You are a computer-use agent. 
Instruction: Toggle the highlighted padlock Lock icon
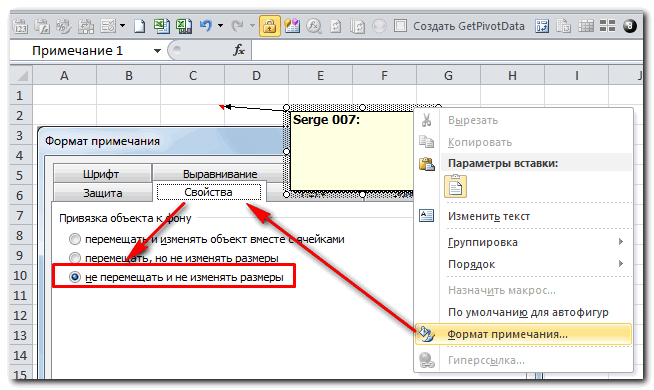pyautogui.click(x=269, y=26)
